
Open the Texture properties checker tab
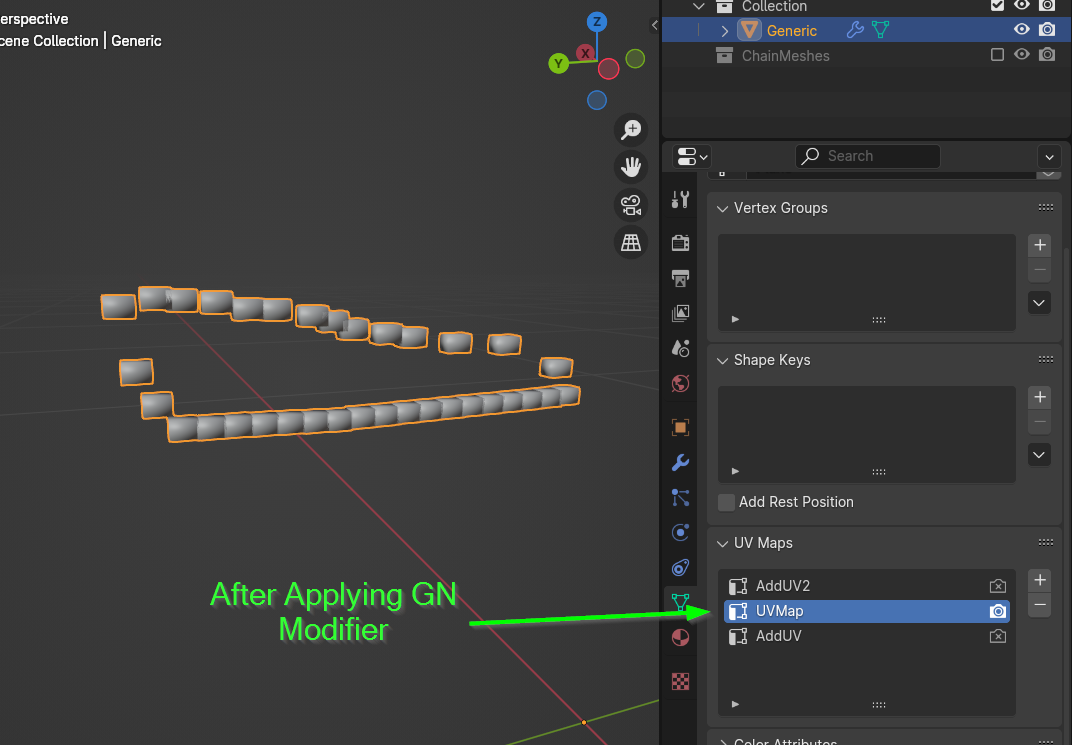[x=680, y=681]
